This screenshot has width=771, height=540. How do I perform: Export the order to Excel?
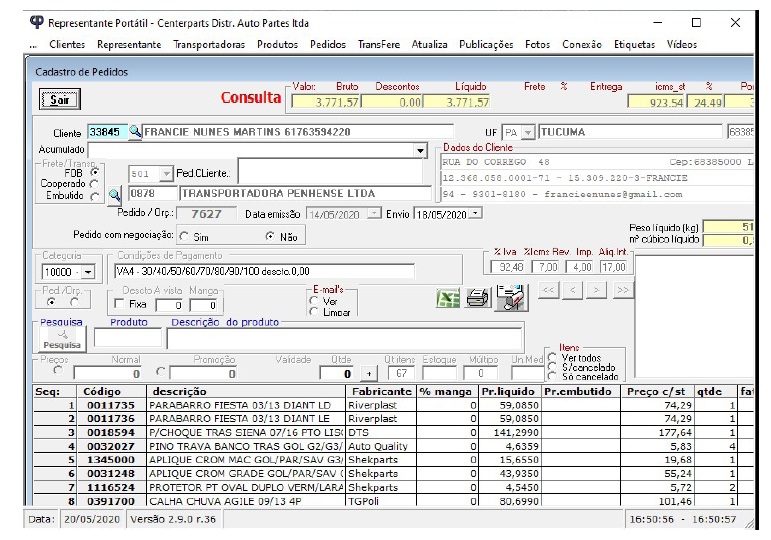tap(448, 297)
